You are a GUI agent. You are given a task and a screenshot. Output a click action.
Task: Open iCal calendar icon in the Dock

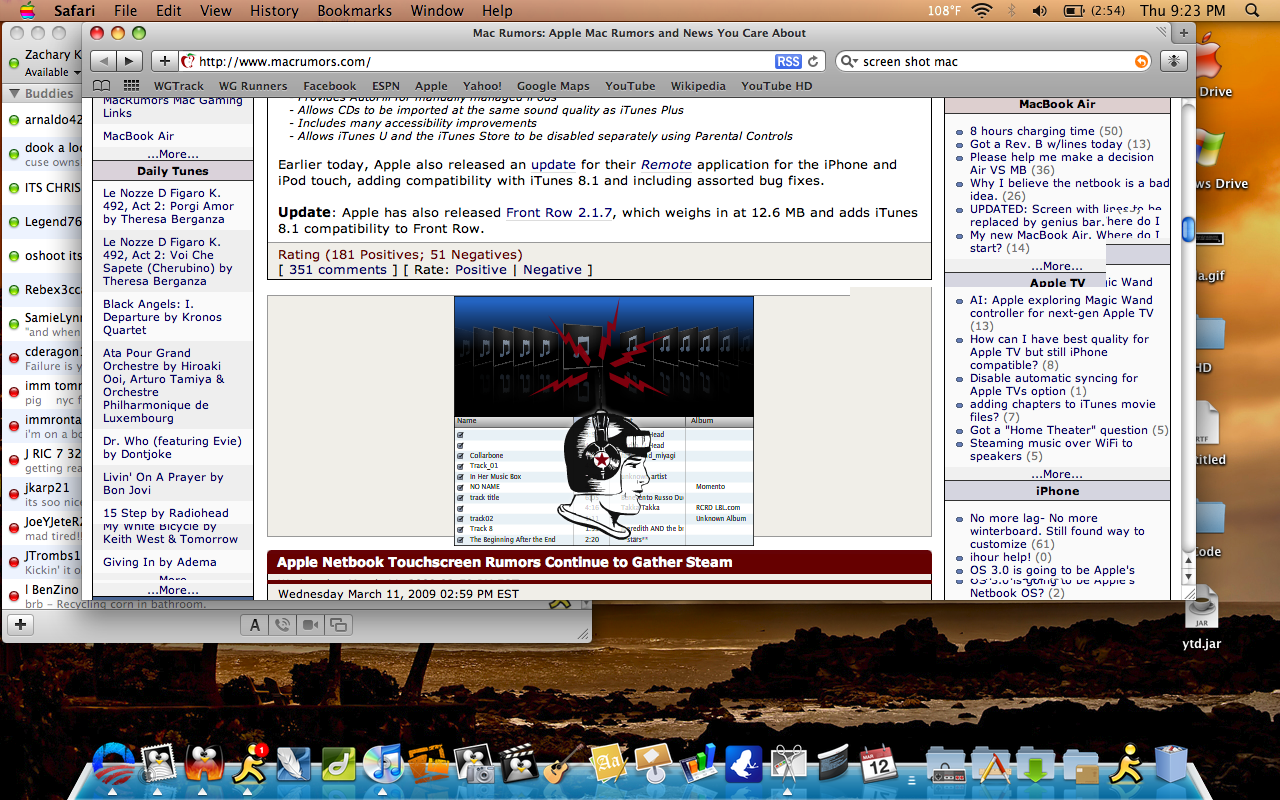pyautogui.click(x=877, y=764)
